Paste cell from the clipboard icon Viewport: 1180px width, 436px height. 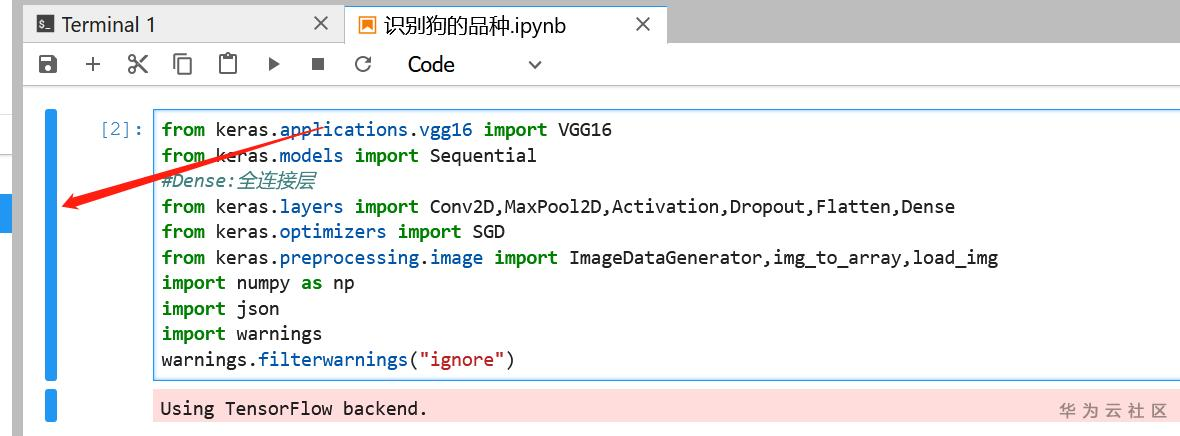point(228,64)
